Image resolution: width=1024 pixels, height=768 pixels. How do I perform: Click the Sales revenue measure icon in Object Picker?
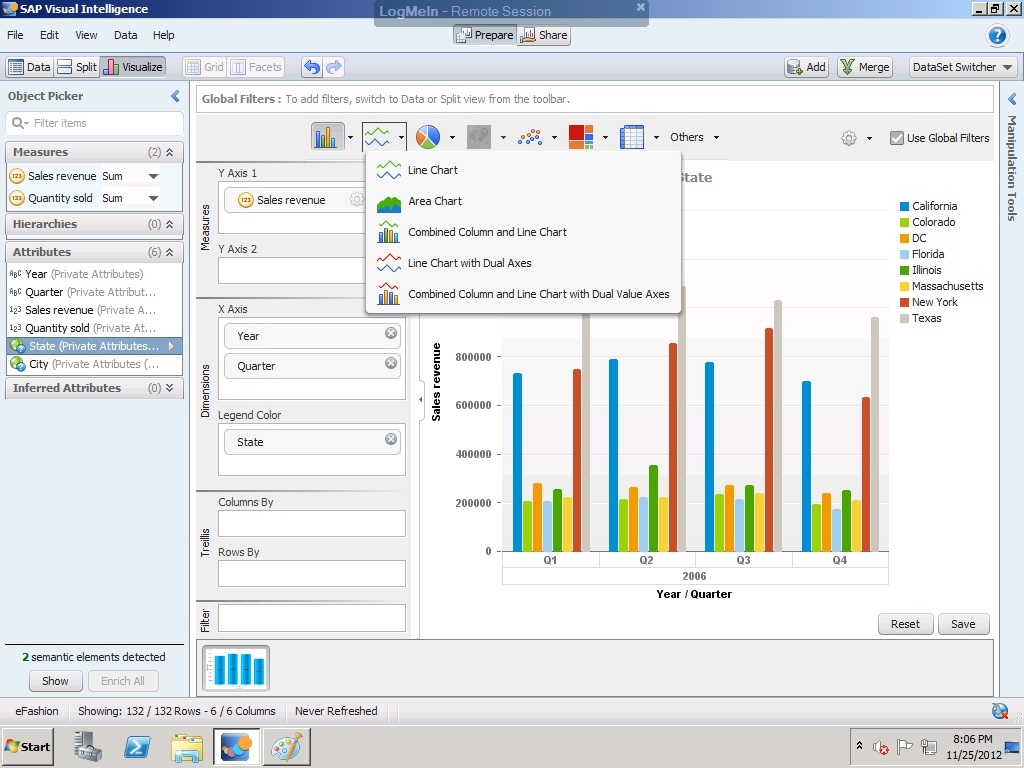tap(17, 176)
